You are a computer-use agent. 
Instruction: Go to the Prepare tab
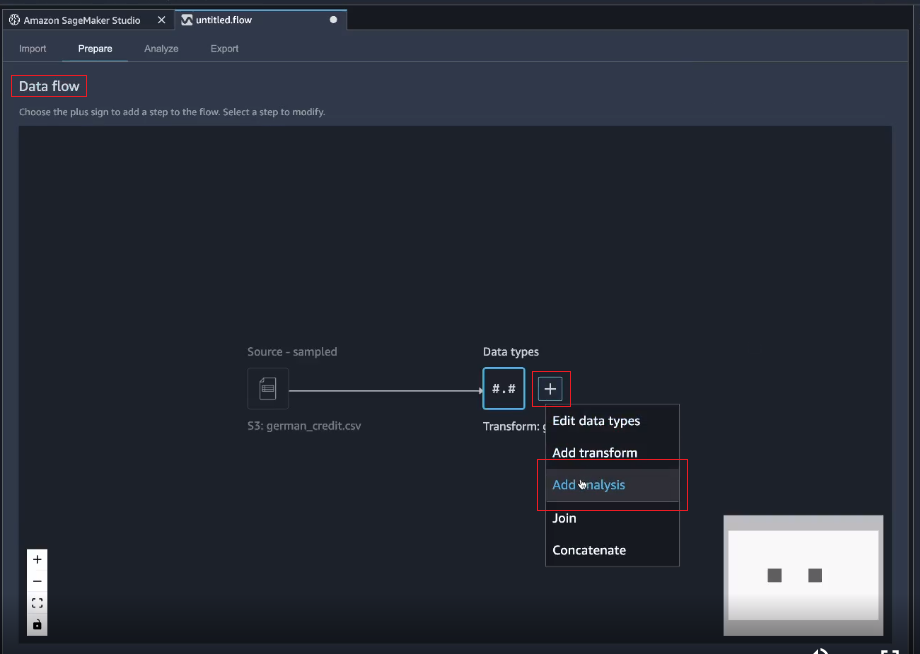click(x=95, y=48)
